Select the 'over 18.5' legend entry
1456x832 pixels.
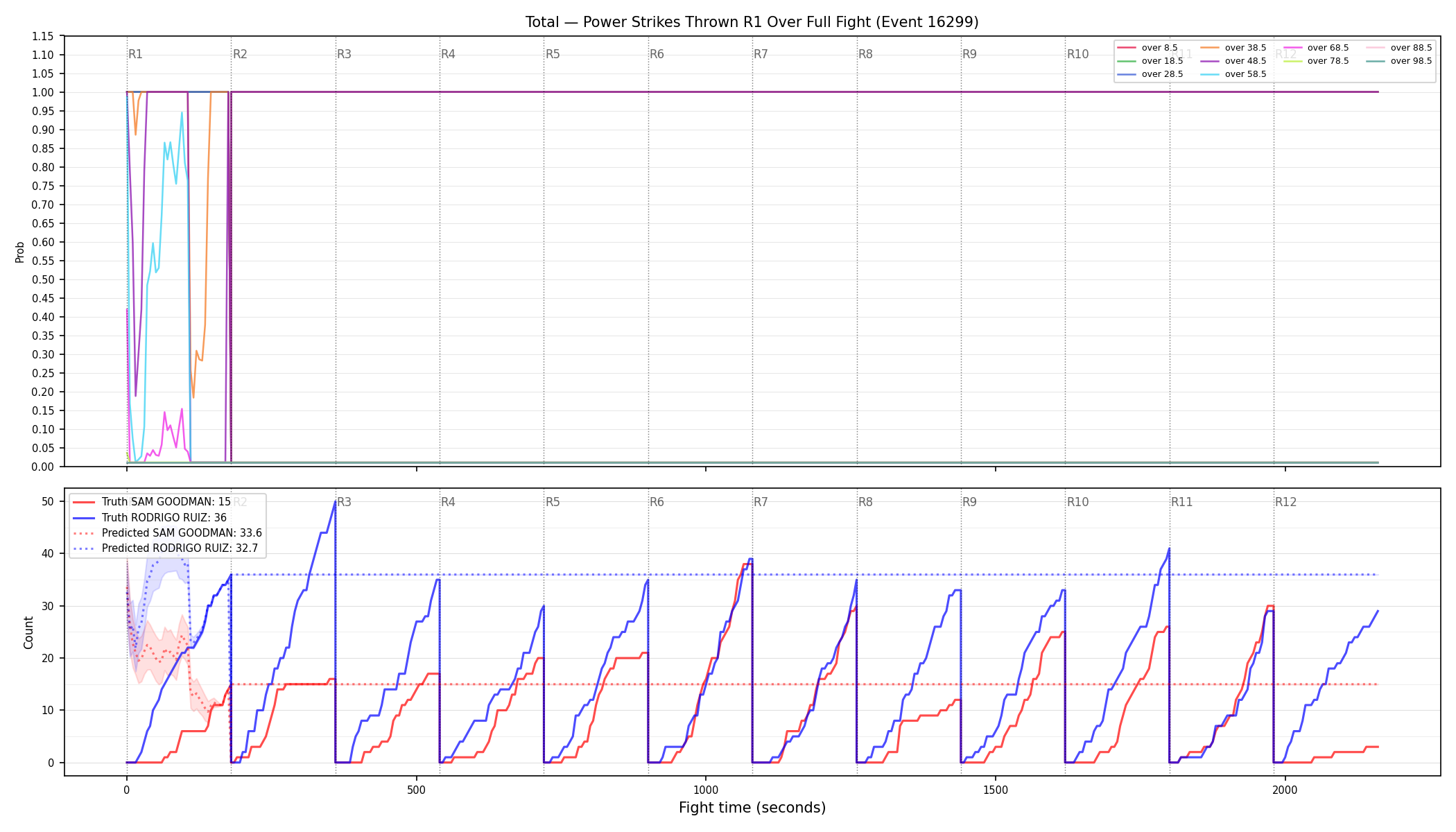tap(1150, 61)
